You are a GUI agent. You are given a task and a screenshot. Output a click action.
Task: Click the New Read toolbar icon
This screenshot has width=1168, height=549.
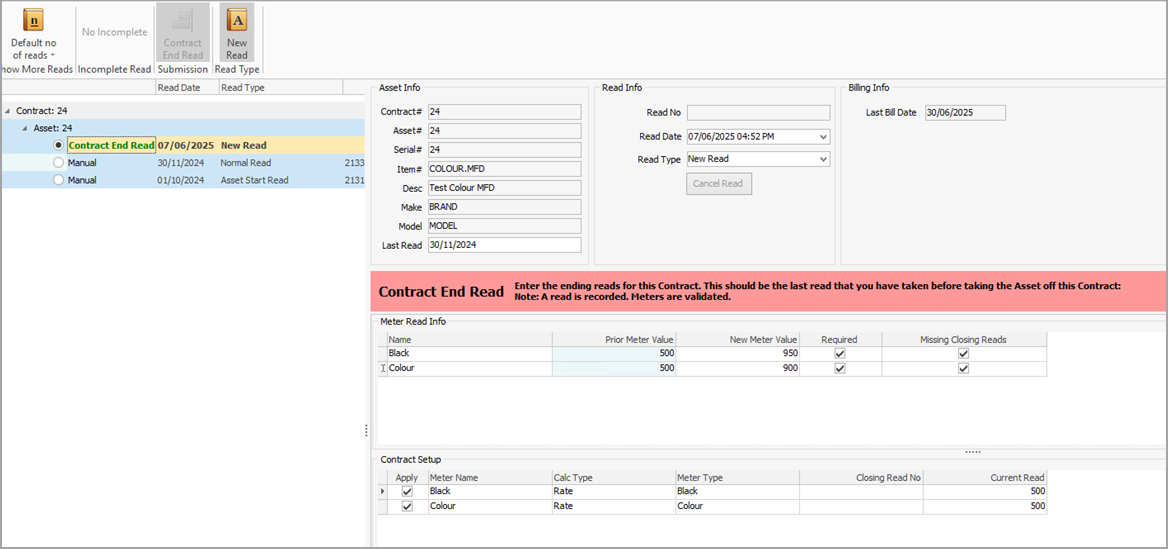[237, 20]
